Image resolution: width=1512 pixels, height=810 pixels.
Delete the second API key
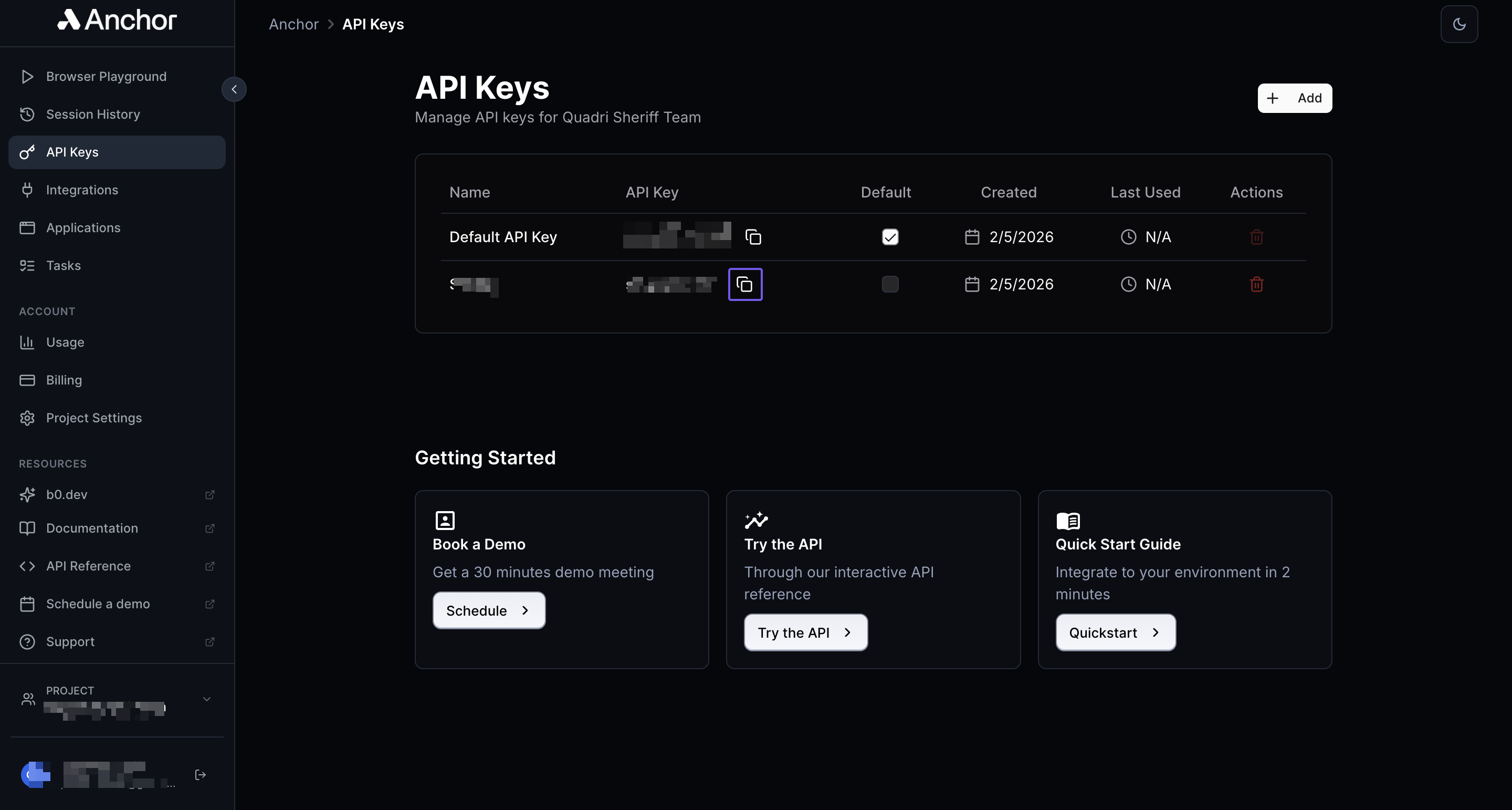(1256, 284)
